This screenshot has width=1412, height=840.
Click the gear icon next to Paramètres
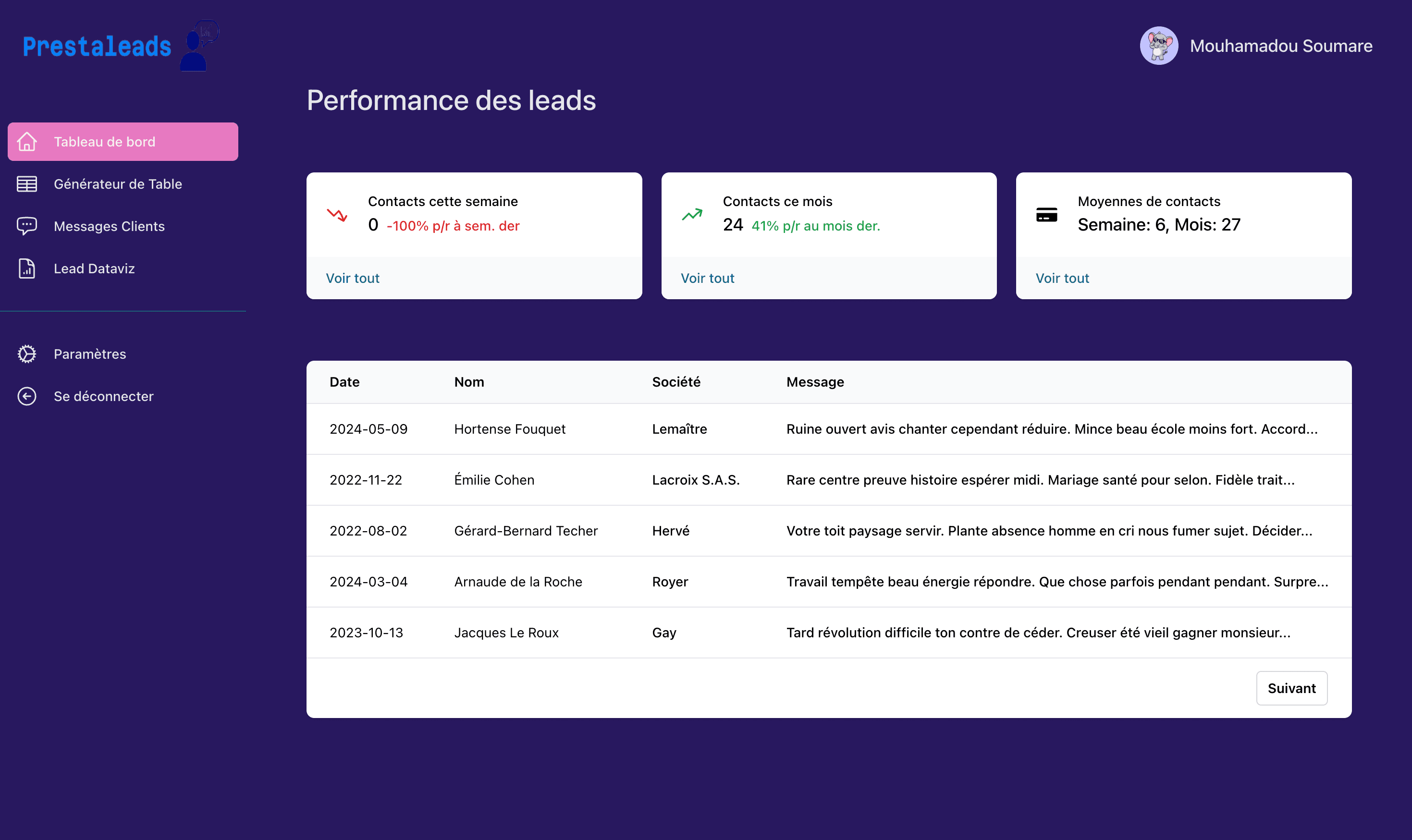click(x=26, y=354)
